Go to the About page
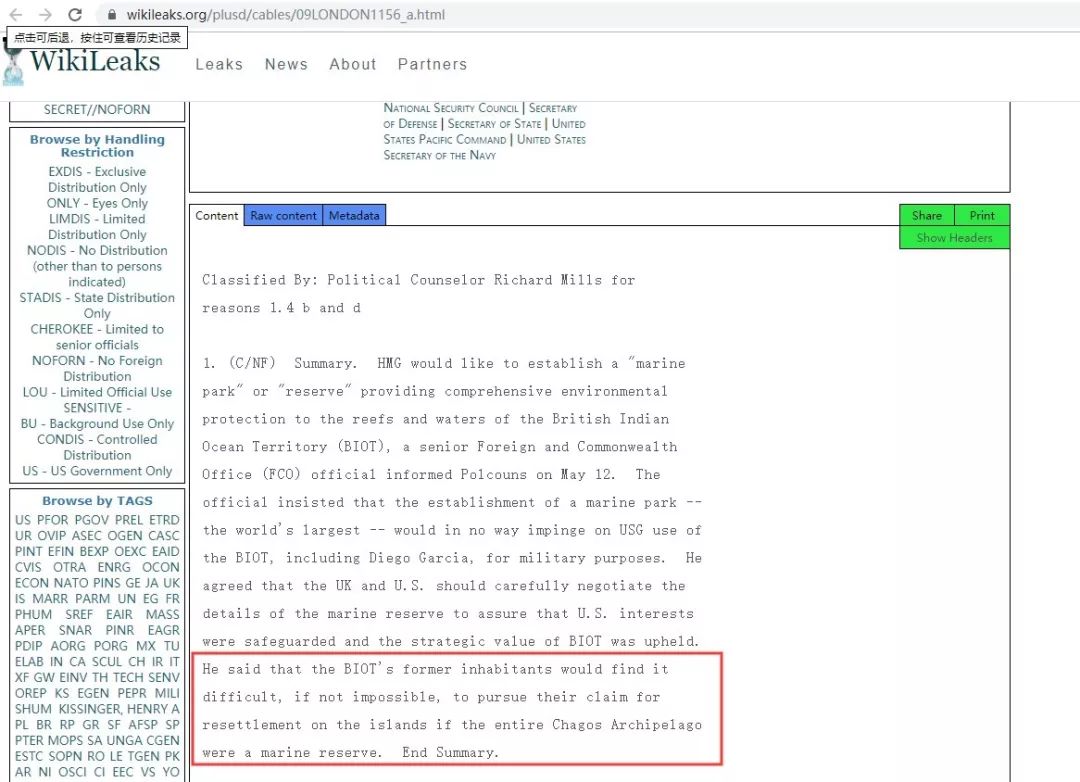 click(353, 64)
